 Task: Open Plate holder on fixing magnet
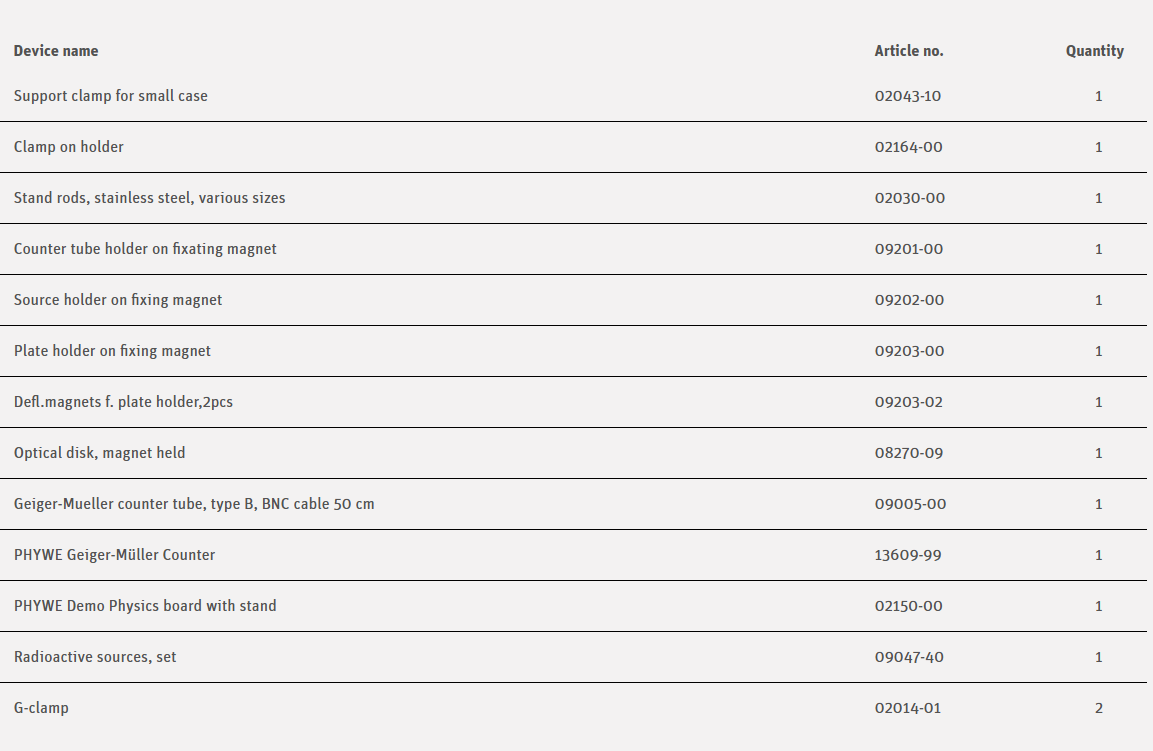112,351
